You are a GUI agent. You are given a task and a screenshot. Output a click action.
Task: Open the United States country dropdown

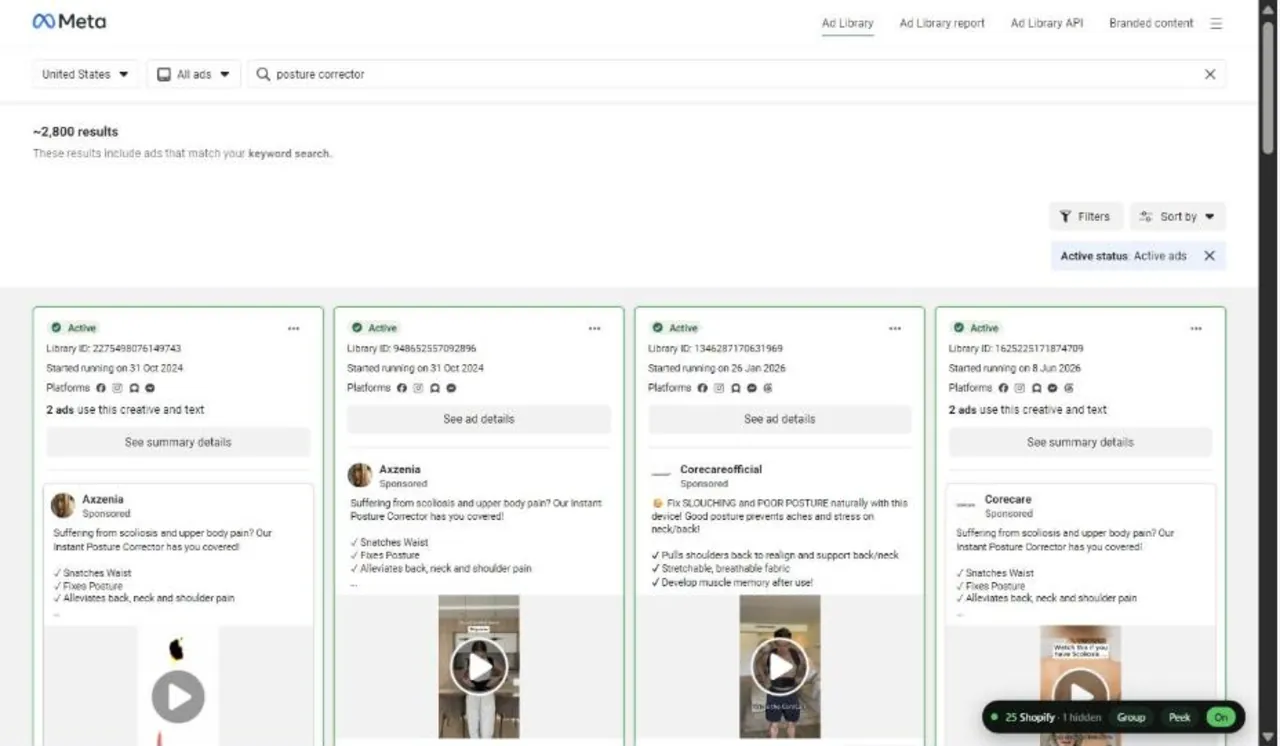tap(86, 74)
